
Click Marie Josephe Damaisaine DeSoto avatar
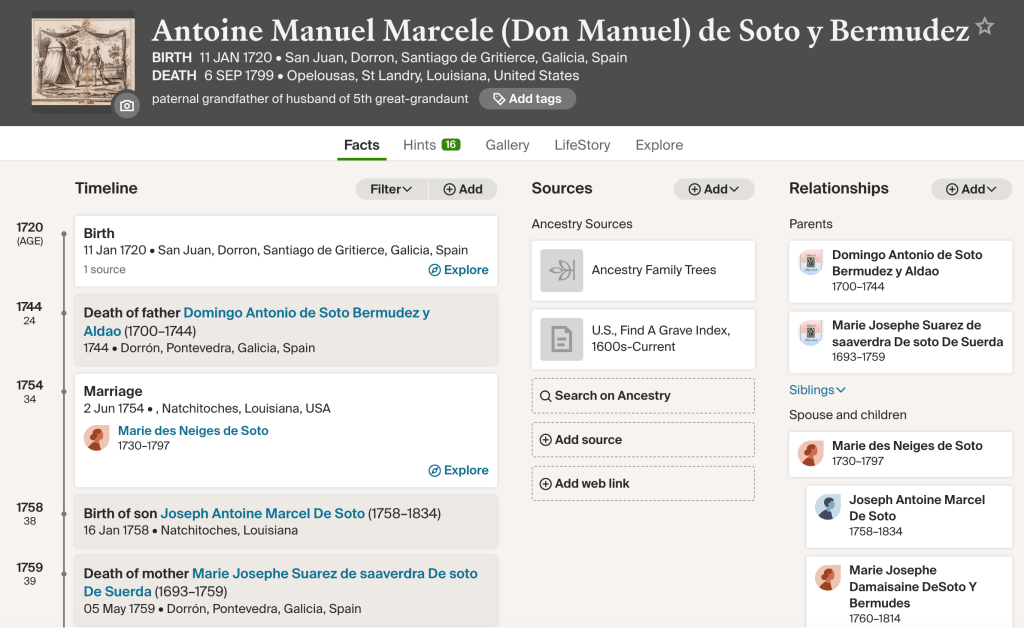pos(827,578)
